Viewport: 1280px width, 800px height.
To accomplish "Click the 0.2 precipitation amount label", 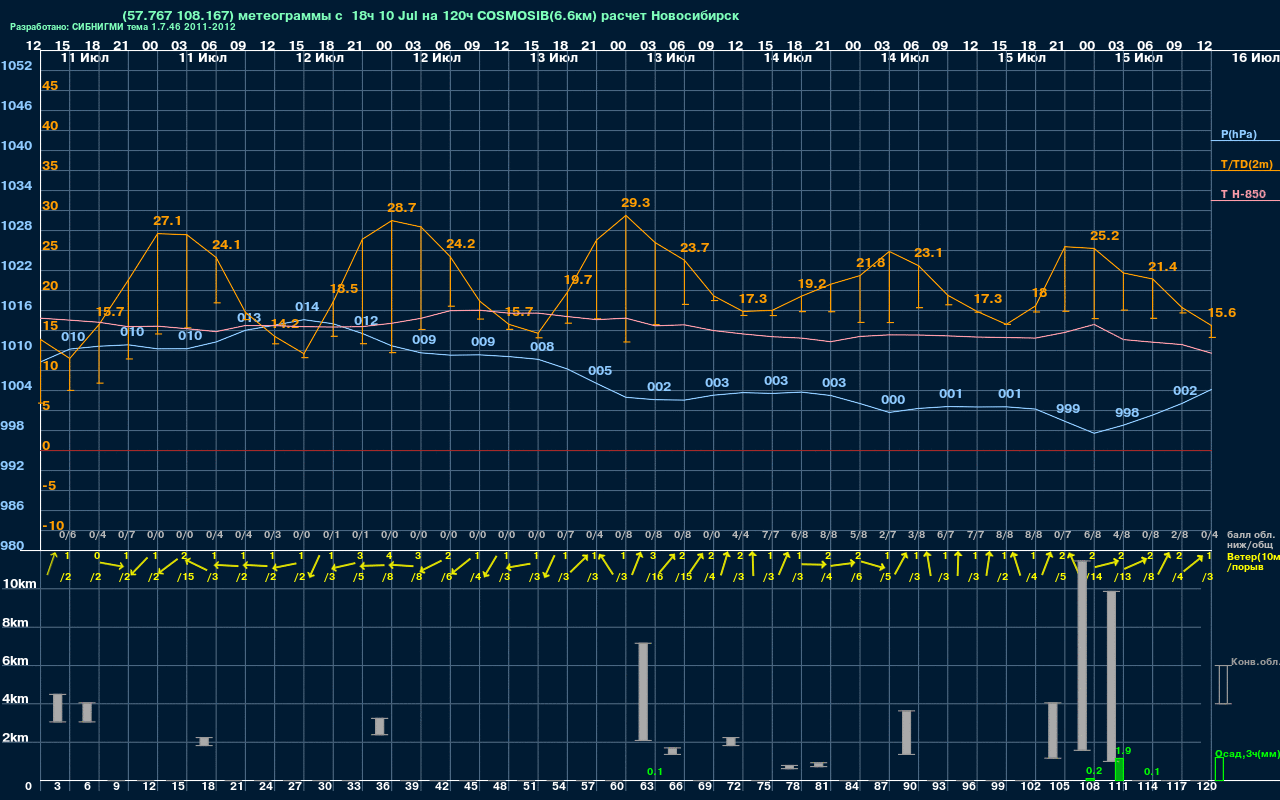I will tap(1094, 770).
